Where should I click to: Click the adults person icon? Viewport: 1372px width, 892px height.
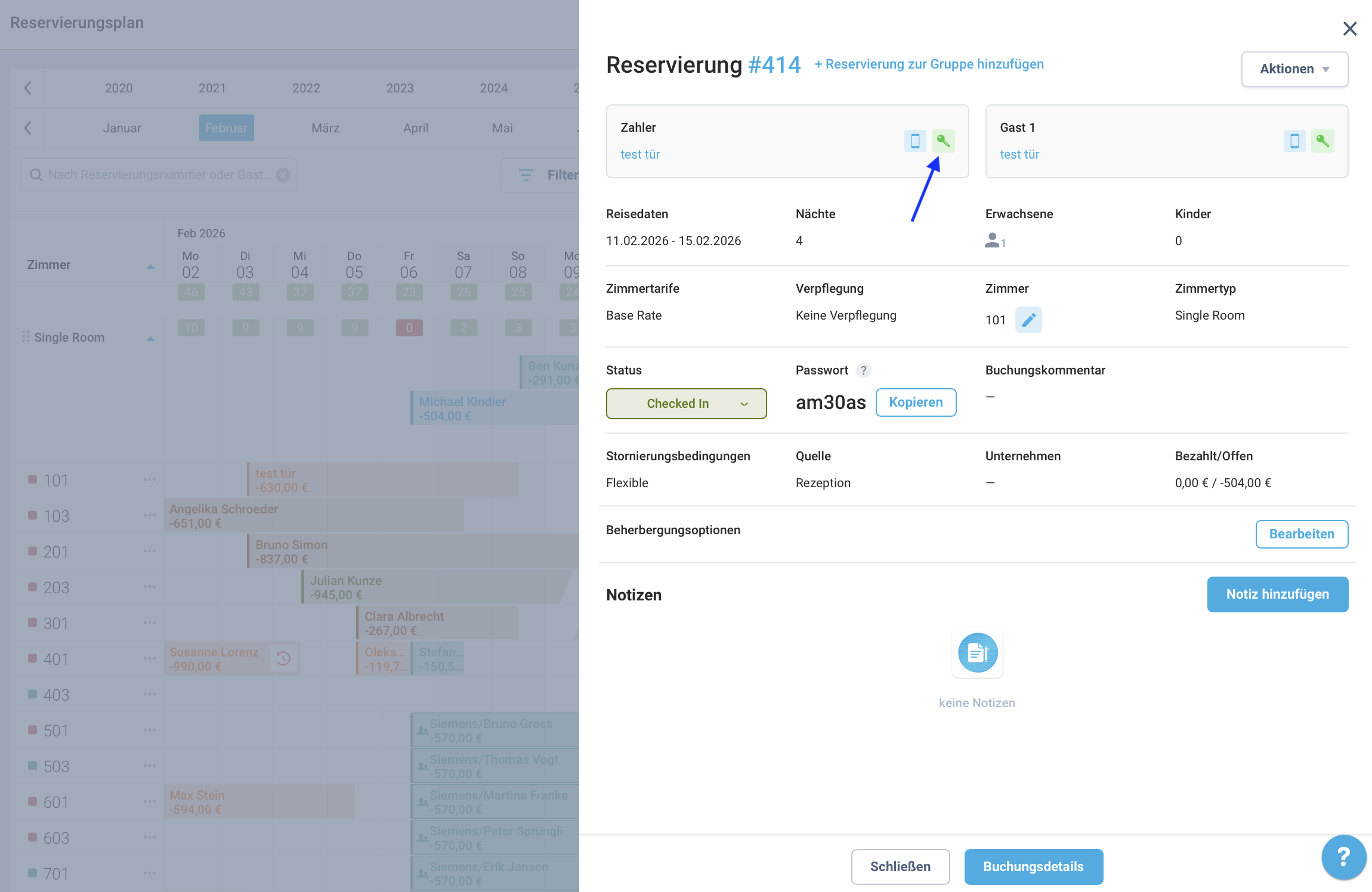click(992, 240)
